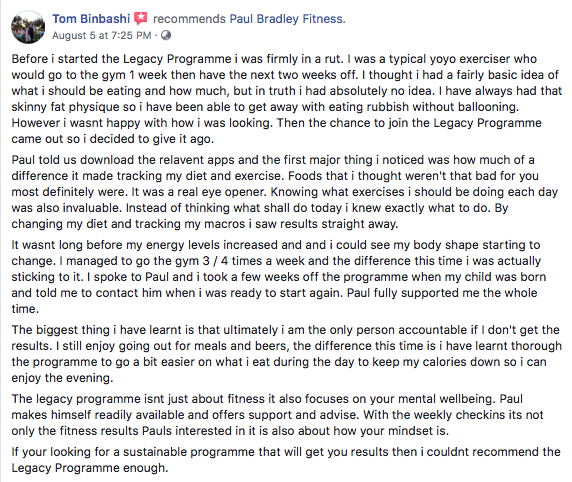Click the red star recommendation badge icon

point(141,18)
